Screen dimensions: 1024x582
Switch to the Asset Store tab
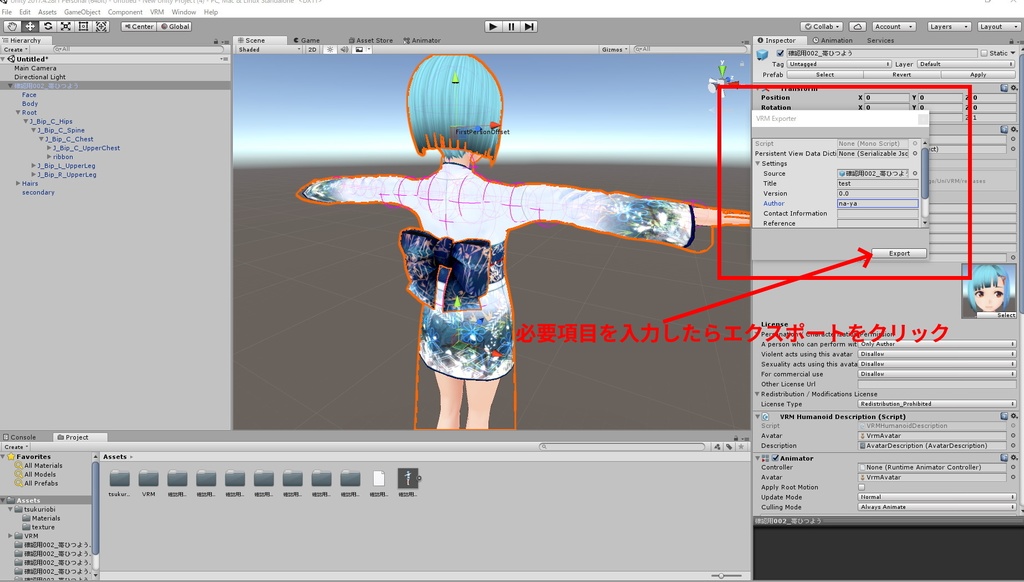tap(371, 40)
